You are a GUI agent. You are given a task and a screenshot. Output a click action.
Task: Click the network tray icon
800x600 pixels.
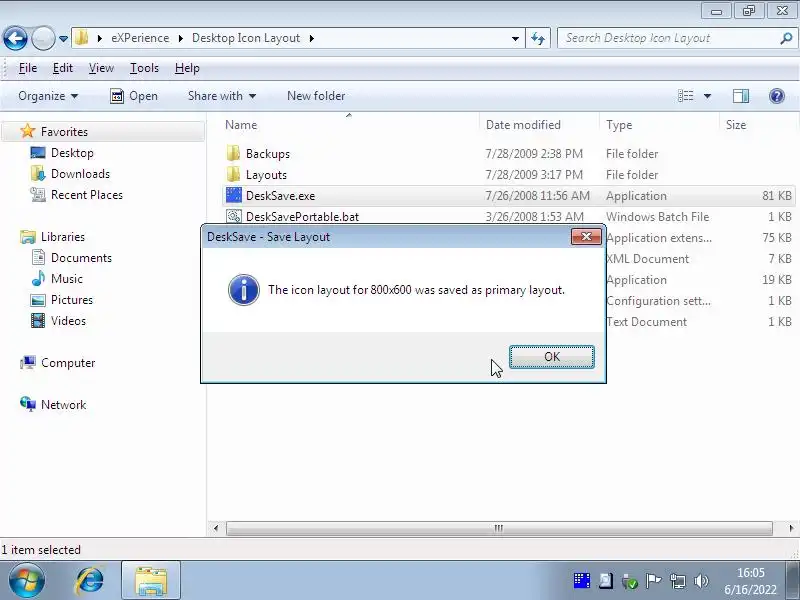tap(678, 581)
